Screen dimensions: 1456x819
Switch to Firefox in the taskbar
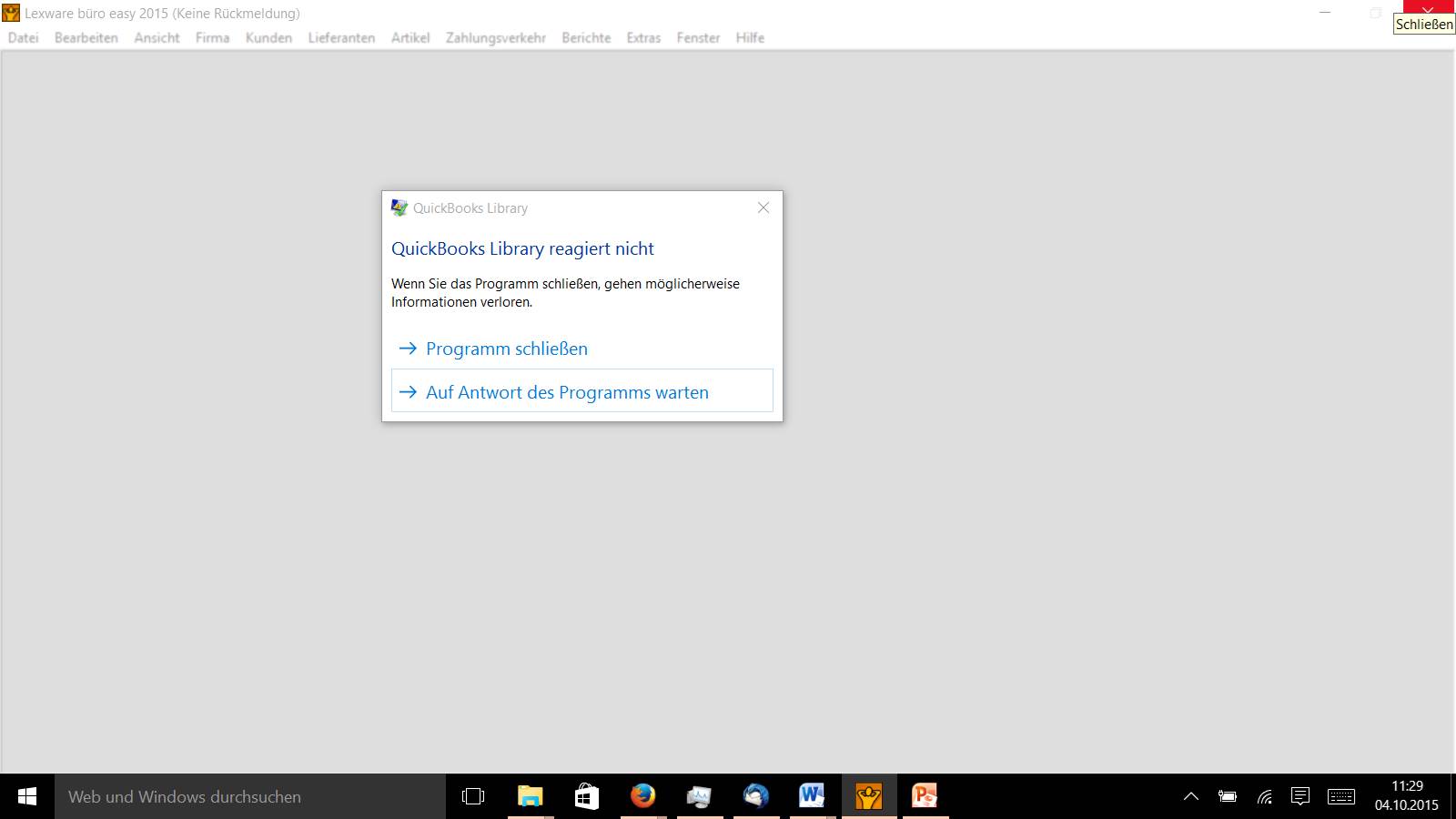[643, 796]
